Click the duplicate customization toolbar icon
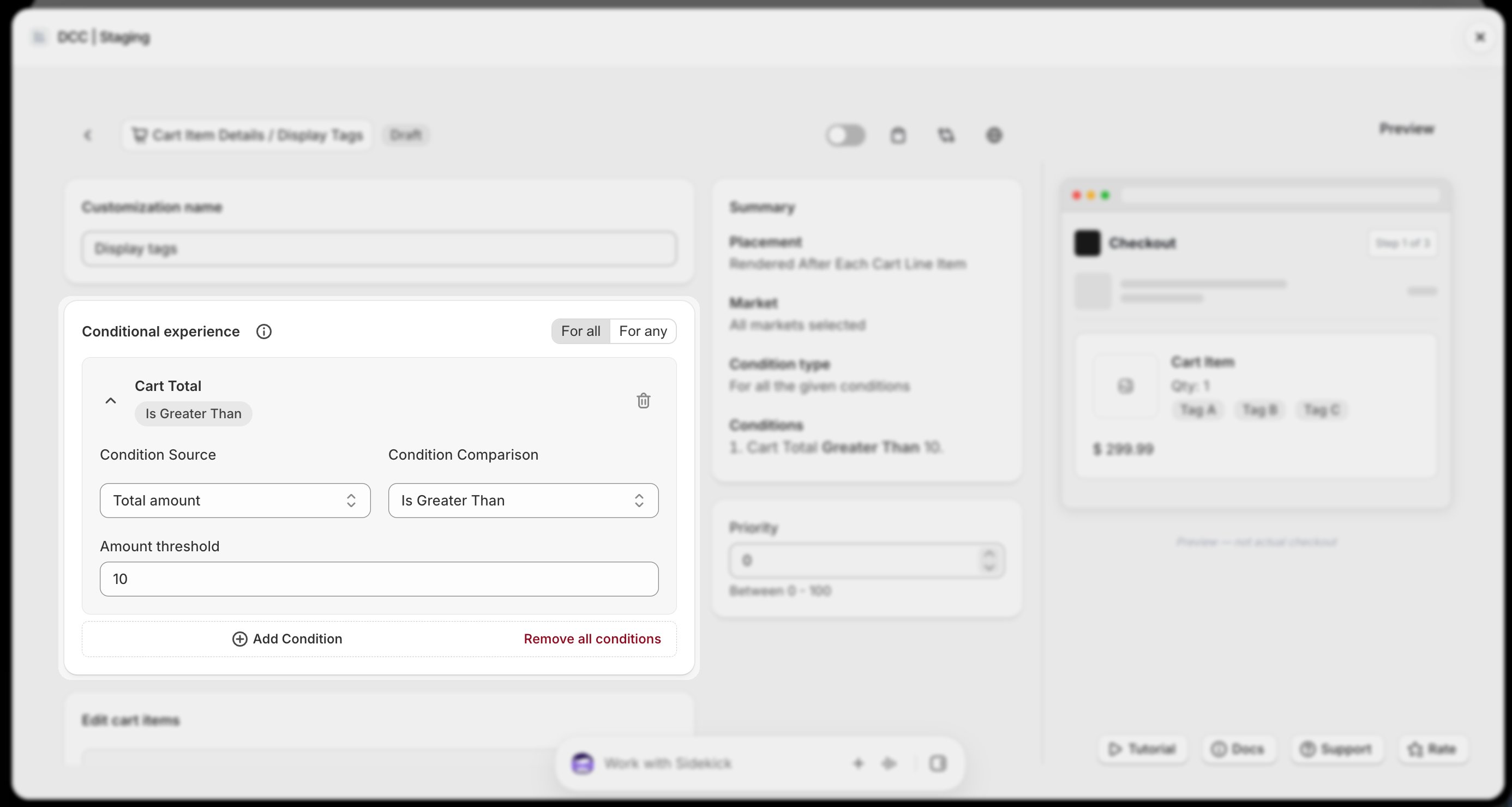This screenshot has height=807, width=1512. point(946,136)
